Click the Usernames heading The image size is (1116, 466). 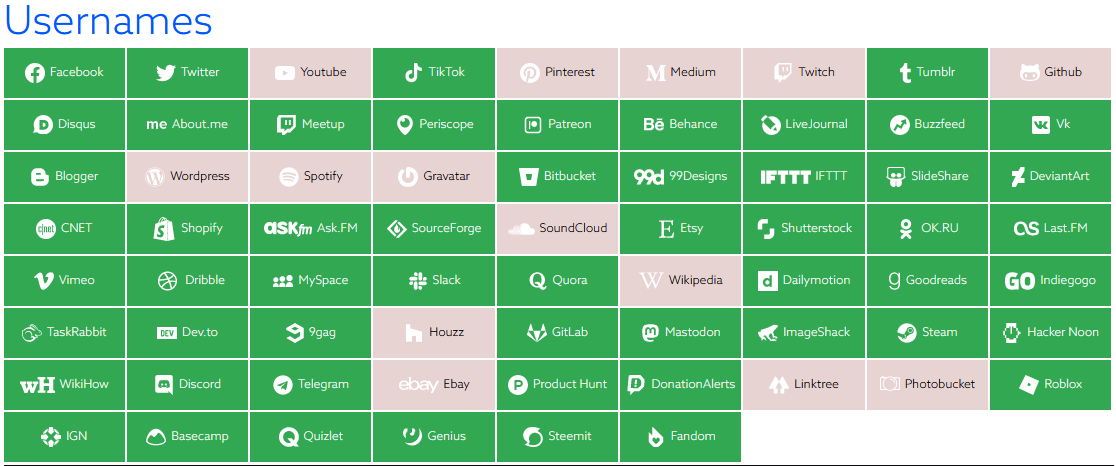pyautogui.click(x=108, y=21)
